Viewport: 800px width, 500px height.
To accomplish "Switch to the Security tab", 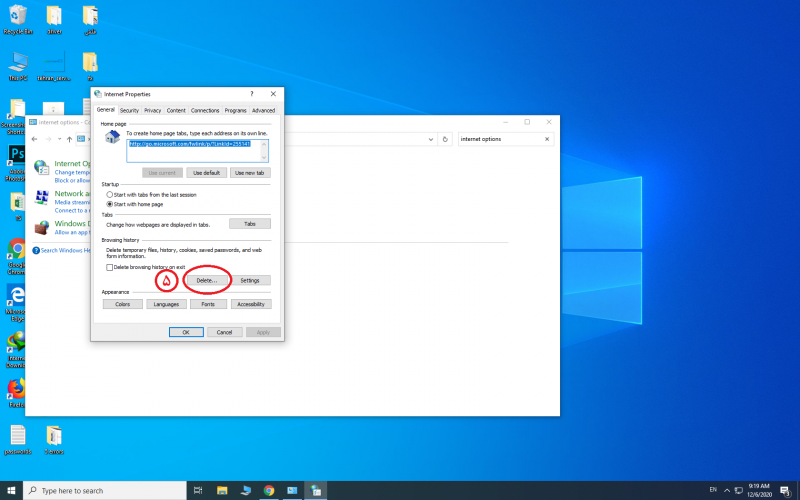I will (x=129, y=110).
